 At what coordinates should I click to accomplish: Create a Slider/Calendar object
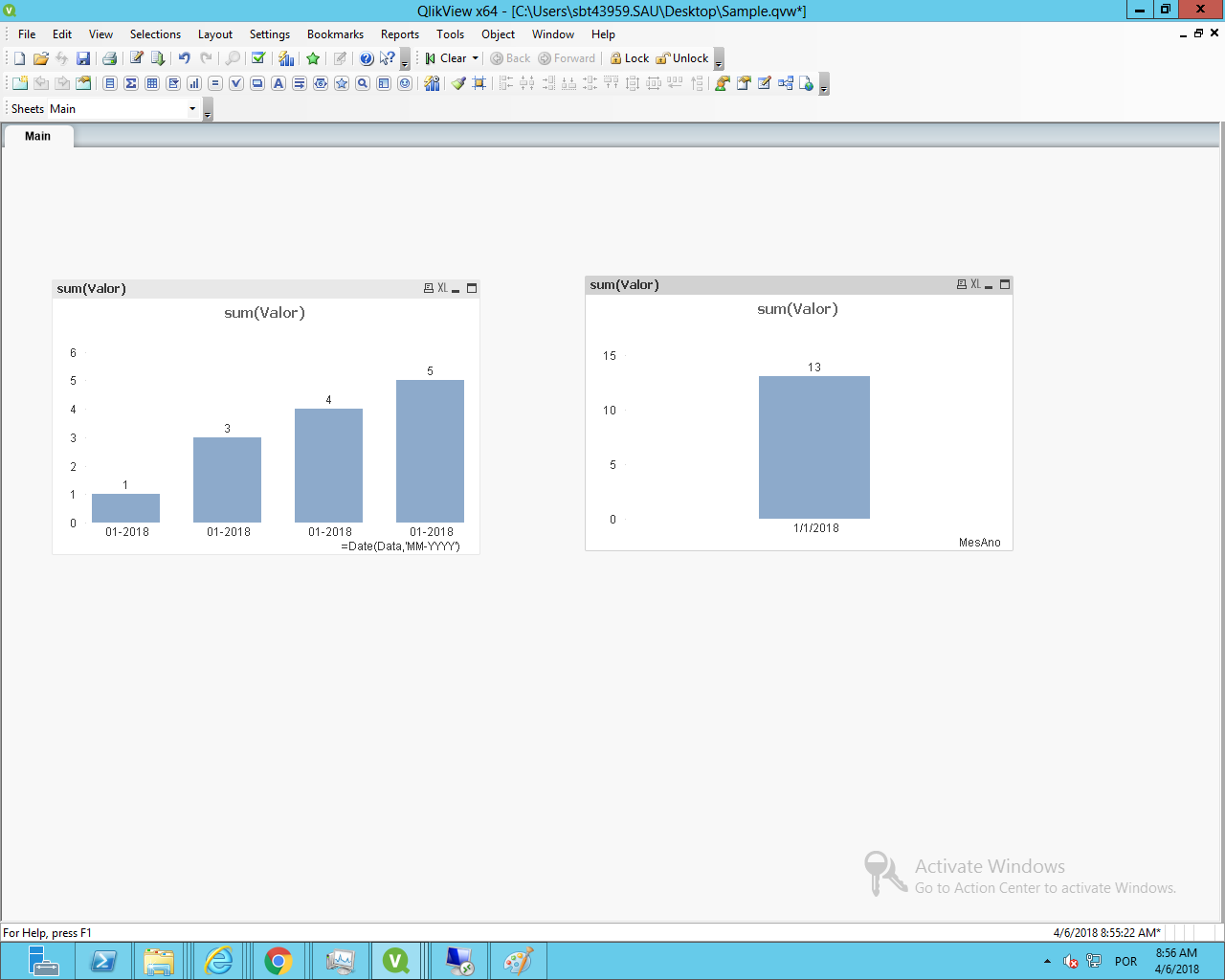point(321,83)
